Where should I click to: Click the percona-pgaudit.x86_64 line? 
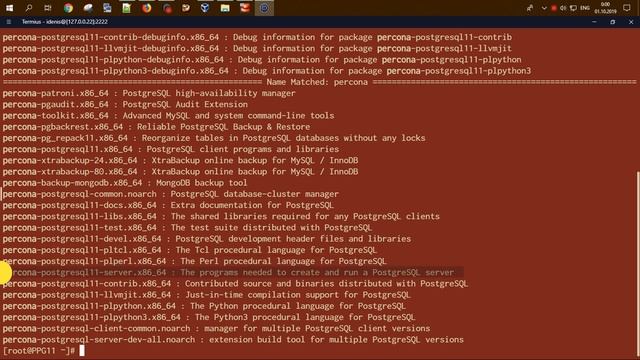[125, 104]
